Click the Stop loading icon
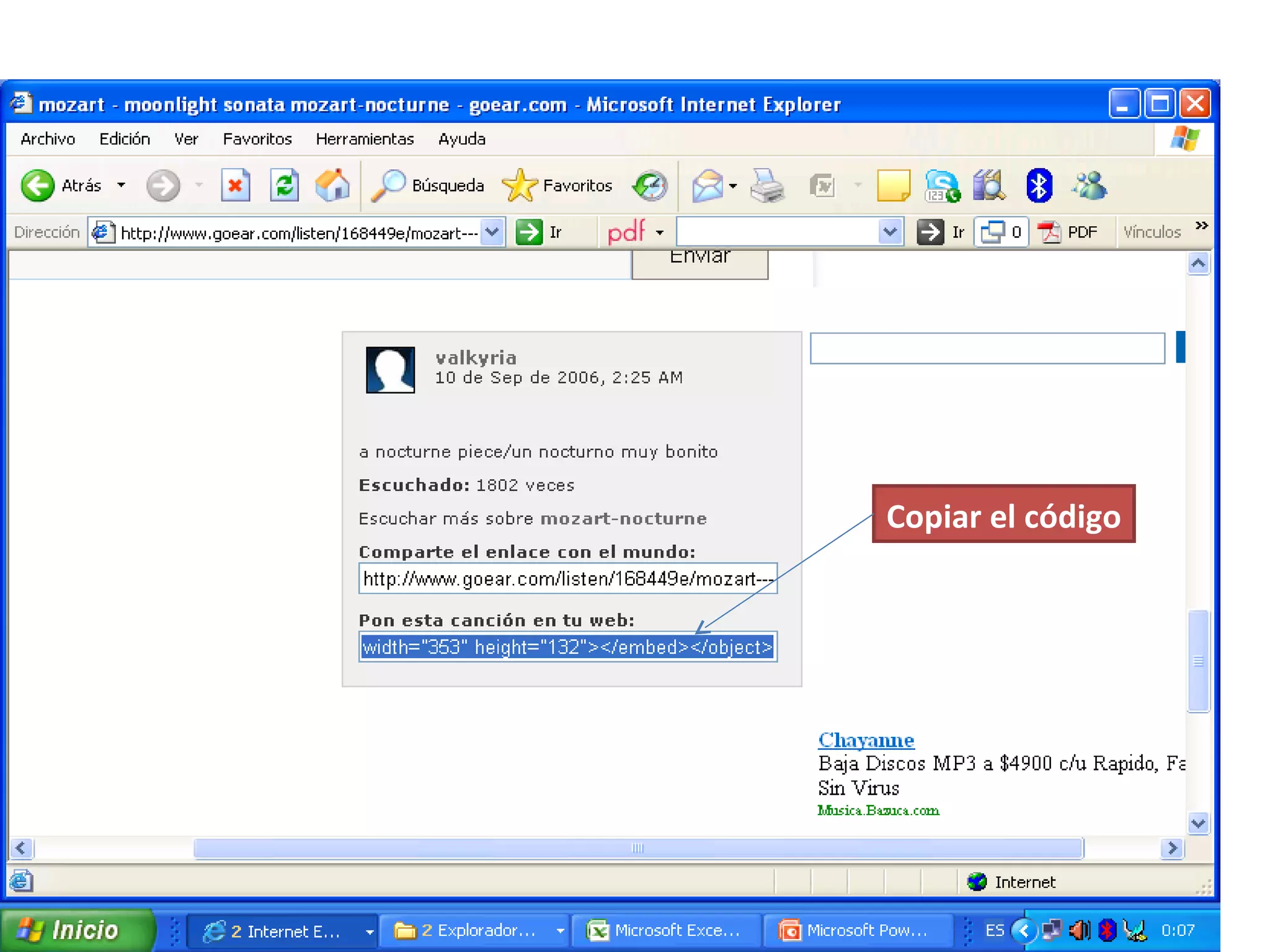This screenshot has height=952, width=1270. (x=235, y=185)
